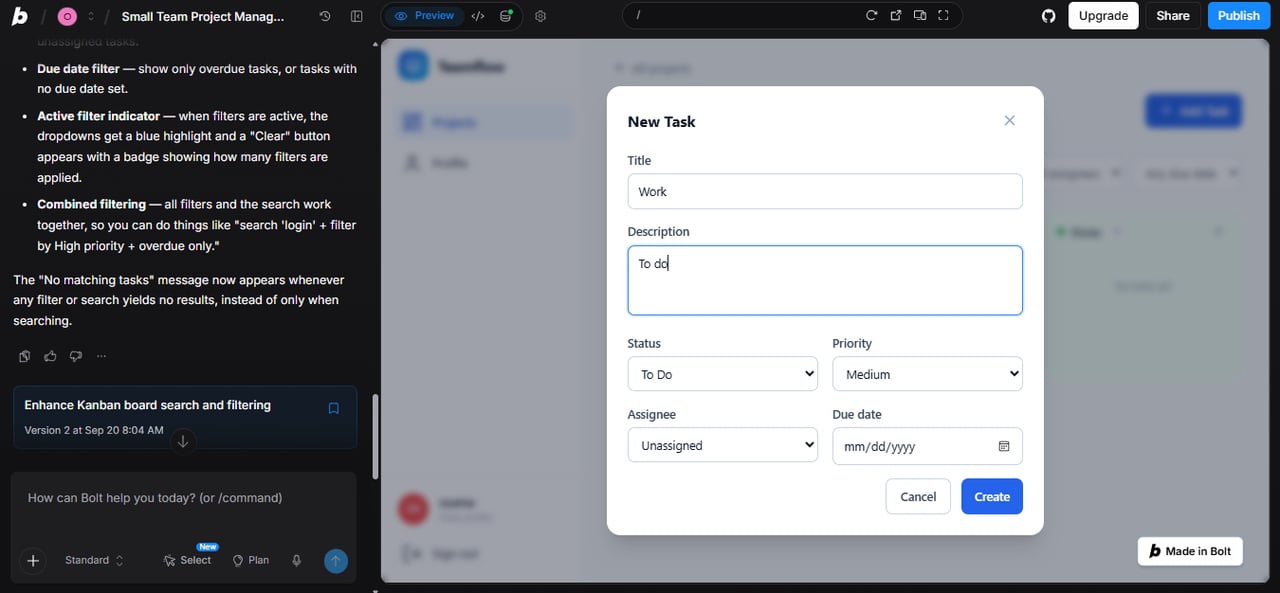Image resolution: width=1280 pixels, height=593 pixels.
Task: Click the Publish button
Action: tap(1239, 16)
